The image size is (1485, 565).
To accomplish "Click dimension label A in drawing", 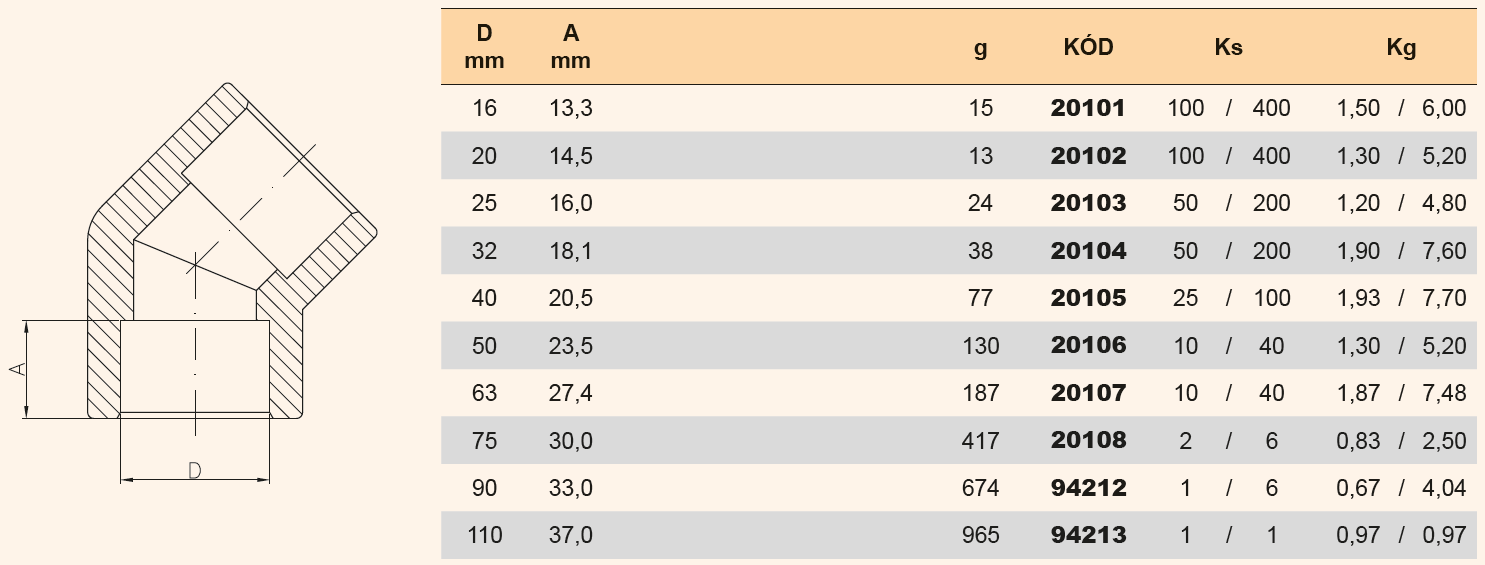I will pos(17,369).
